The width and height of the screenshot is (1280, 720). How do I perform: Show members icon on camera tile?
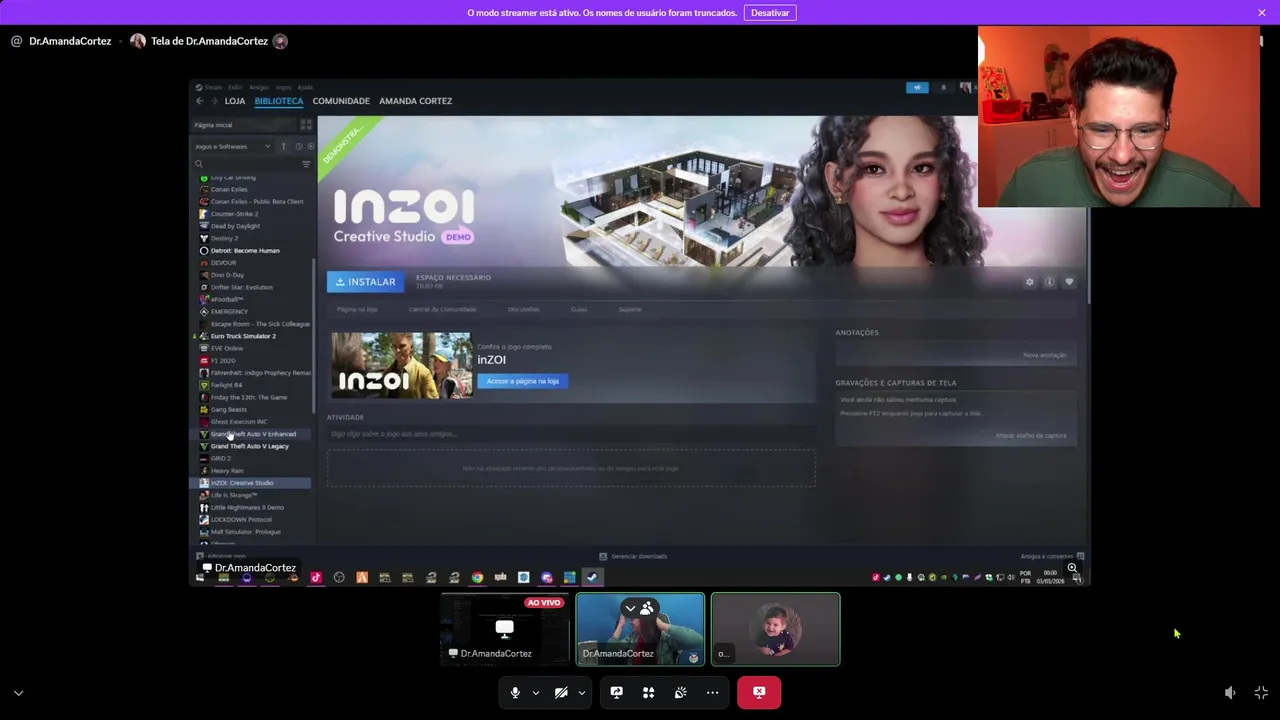[647, 608]
